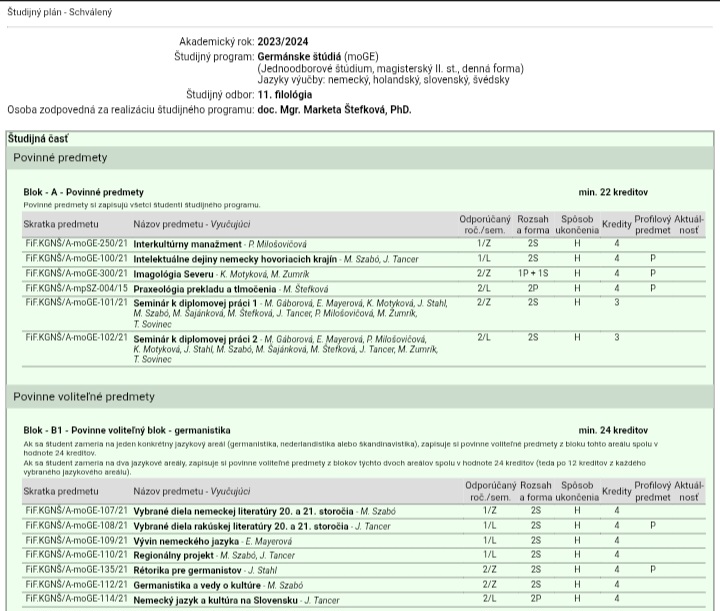
Task: Click course code FiF.KGNŠ/A-moGE-250/21
Action: click(x=76, y=244)
